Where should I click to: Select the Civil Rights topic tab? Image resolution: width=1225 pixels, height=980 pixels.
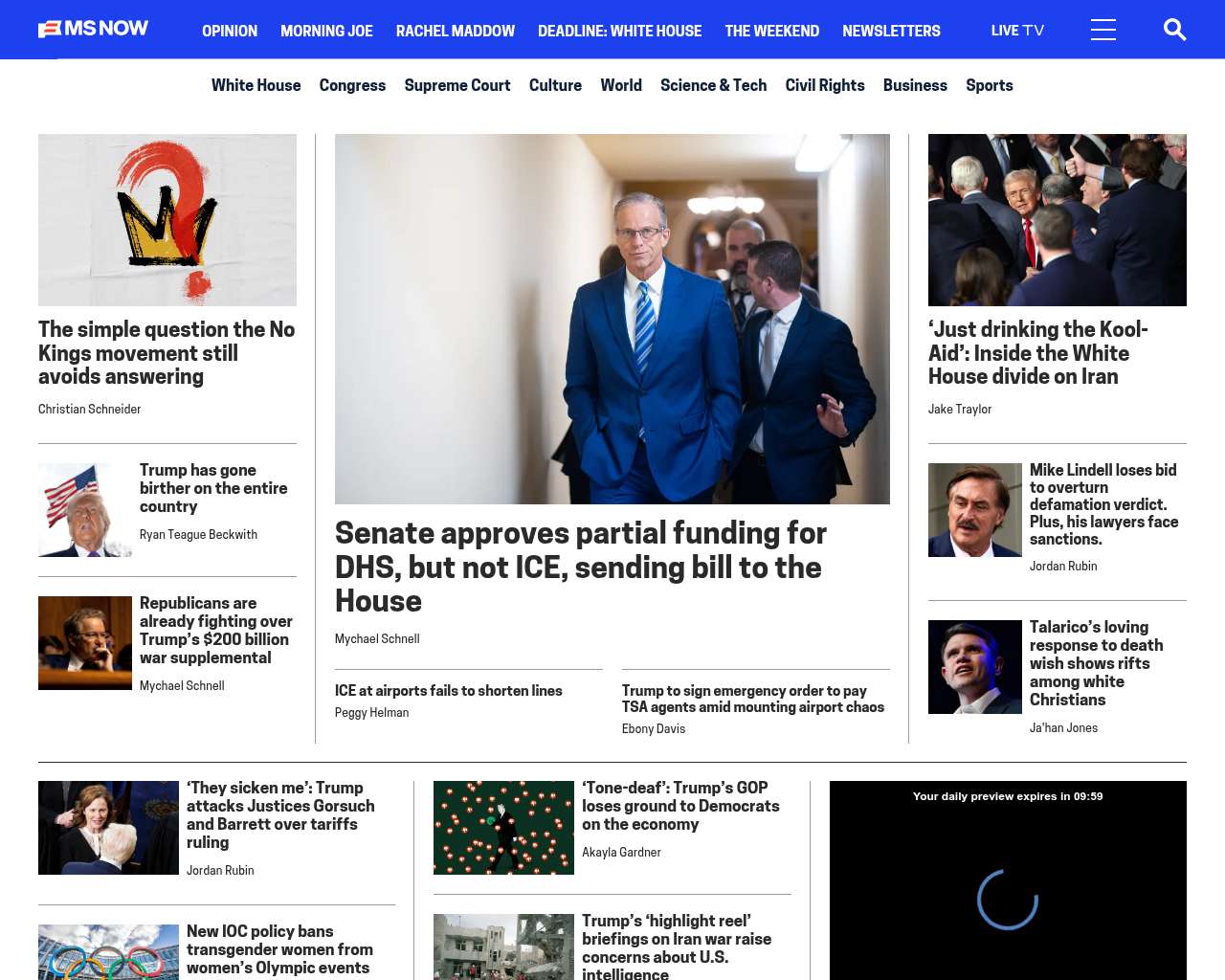point(825,85)
